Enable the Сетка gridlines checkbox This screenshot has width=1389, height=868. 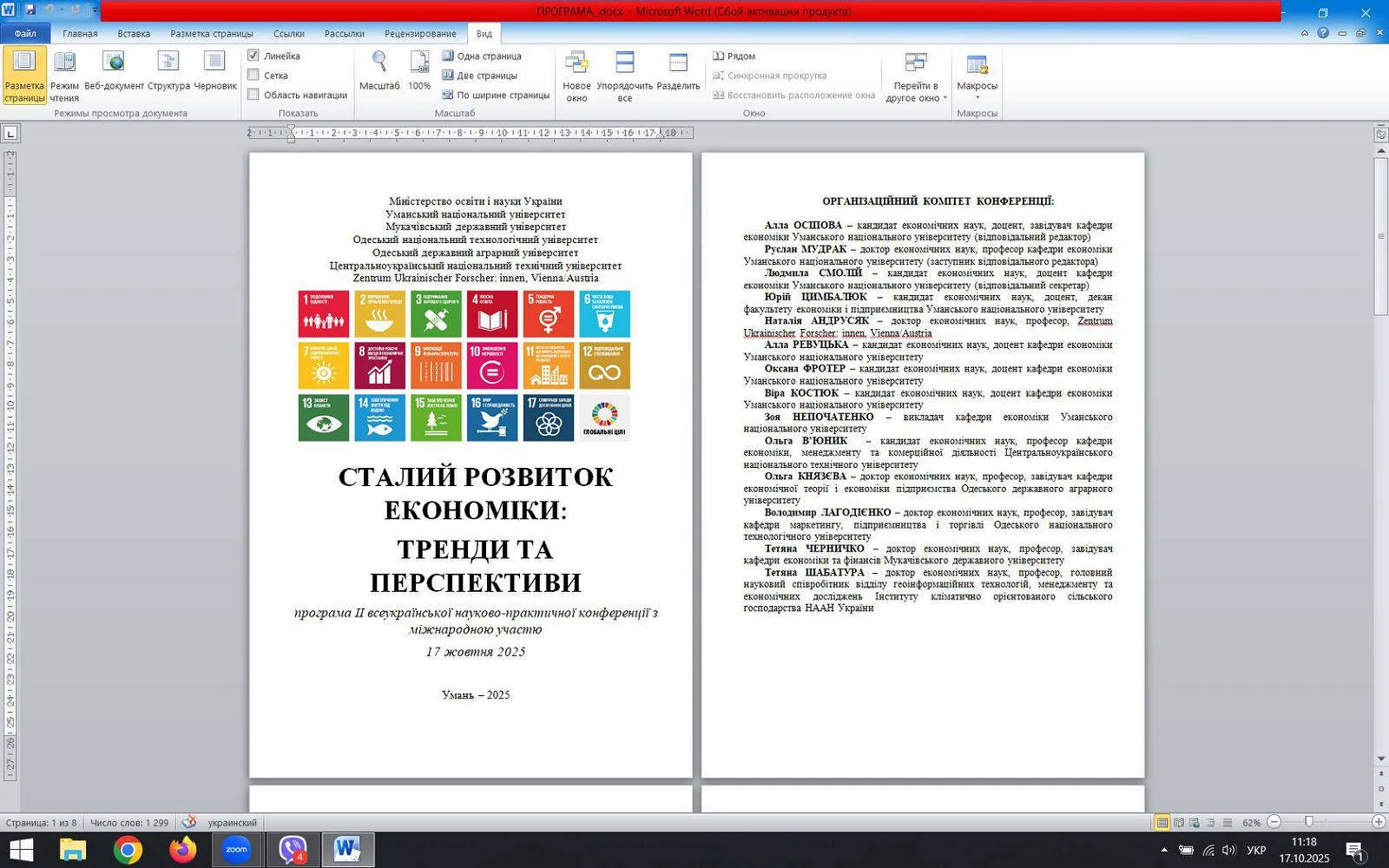[253, 76]
